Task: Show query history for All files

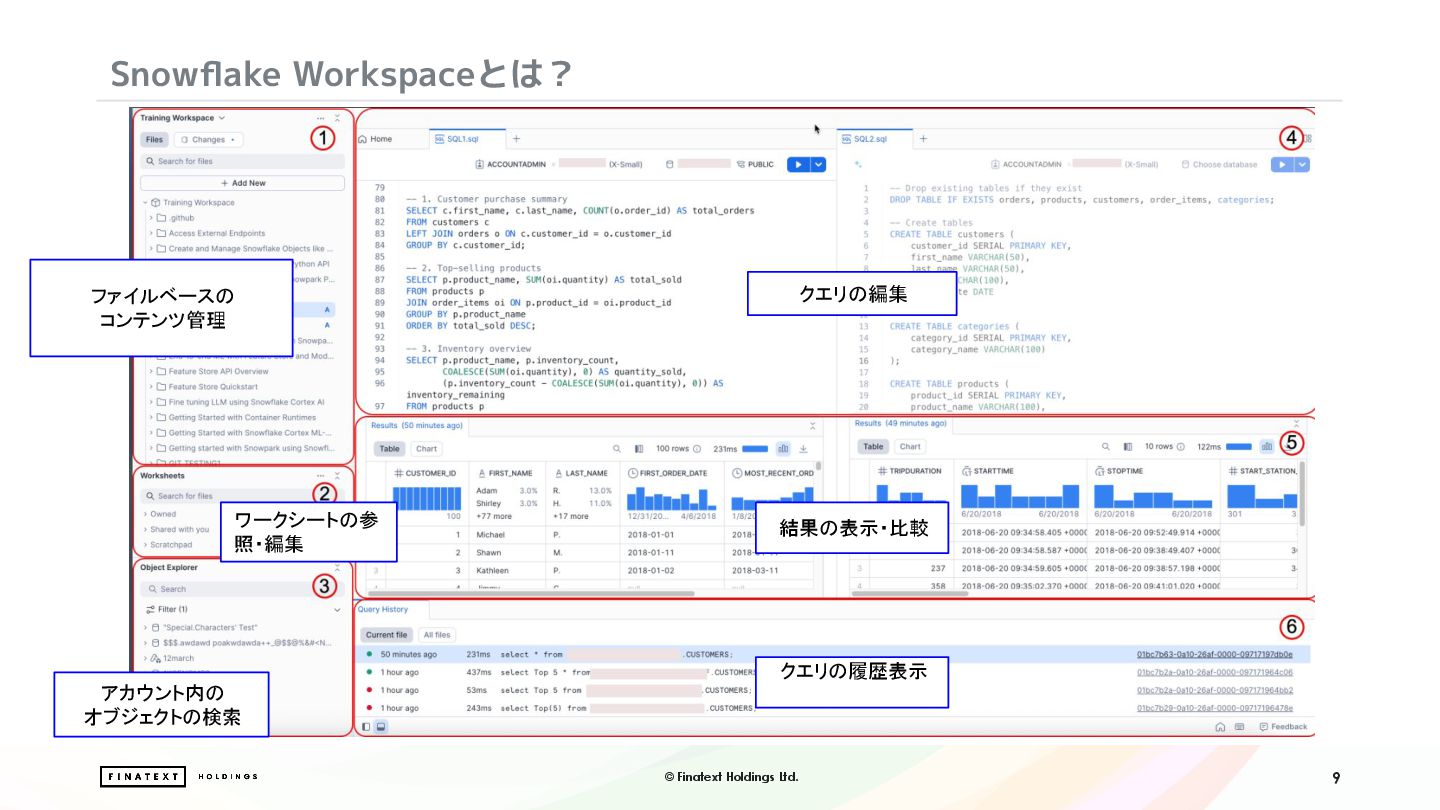Action: point(437,635)
